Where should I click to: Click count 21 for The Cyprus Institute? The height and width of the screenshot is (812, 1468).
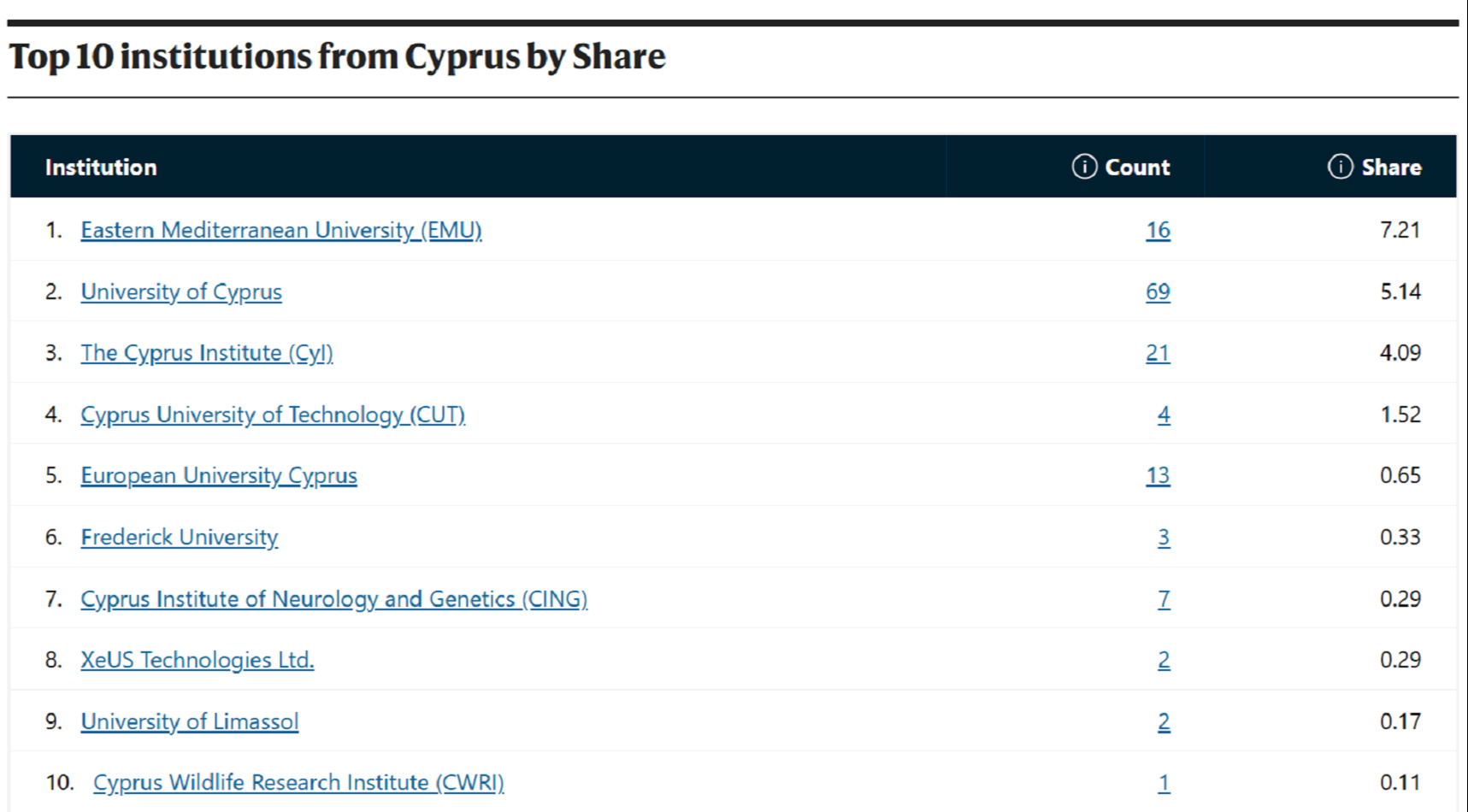click(1158, 353)
